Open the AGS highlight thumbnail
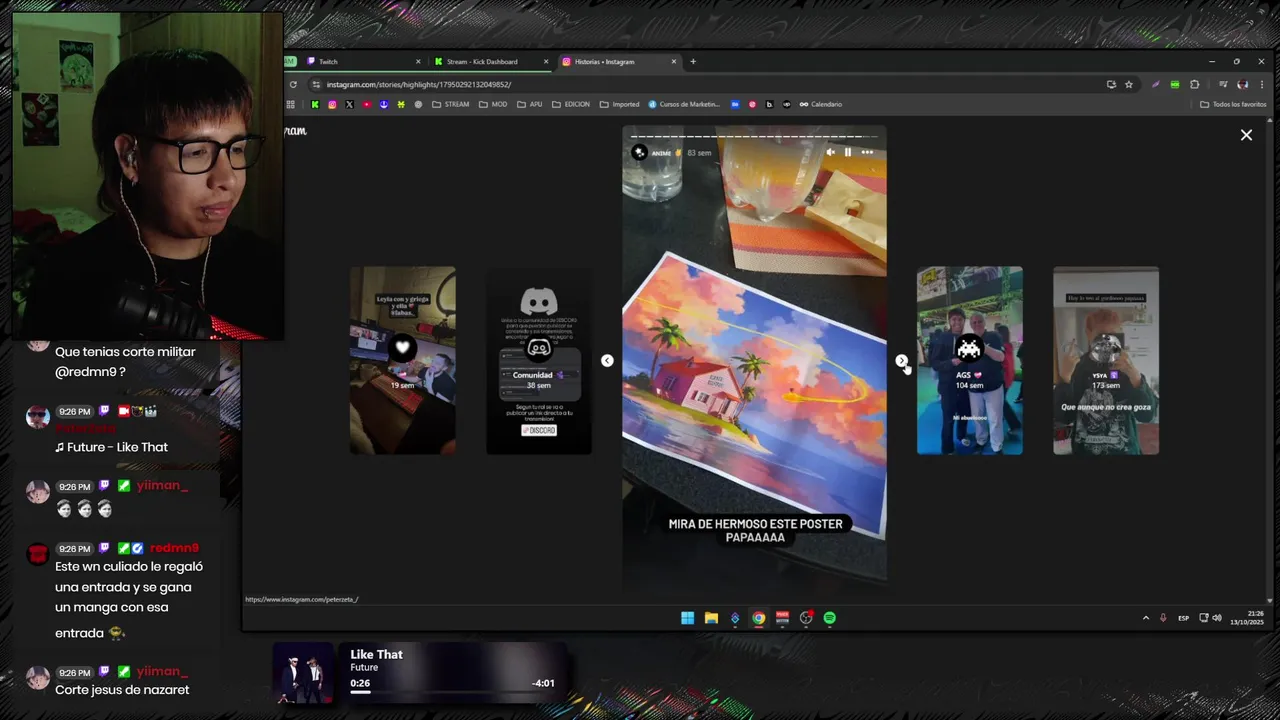This screenshot has width=1280, height=720. pos(969,360)
